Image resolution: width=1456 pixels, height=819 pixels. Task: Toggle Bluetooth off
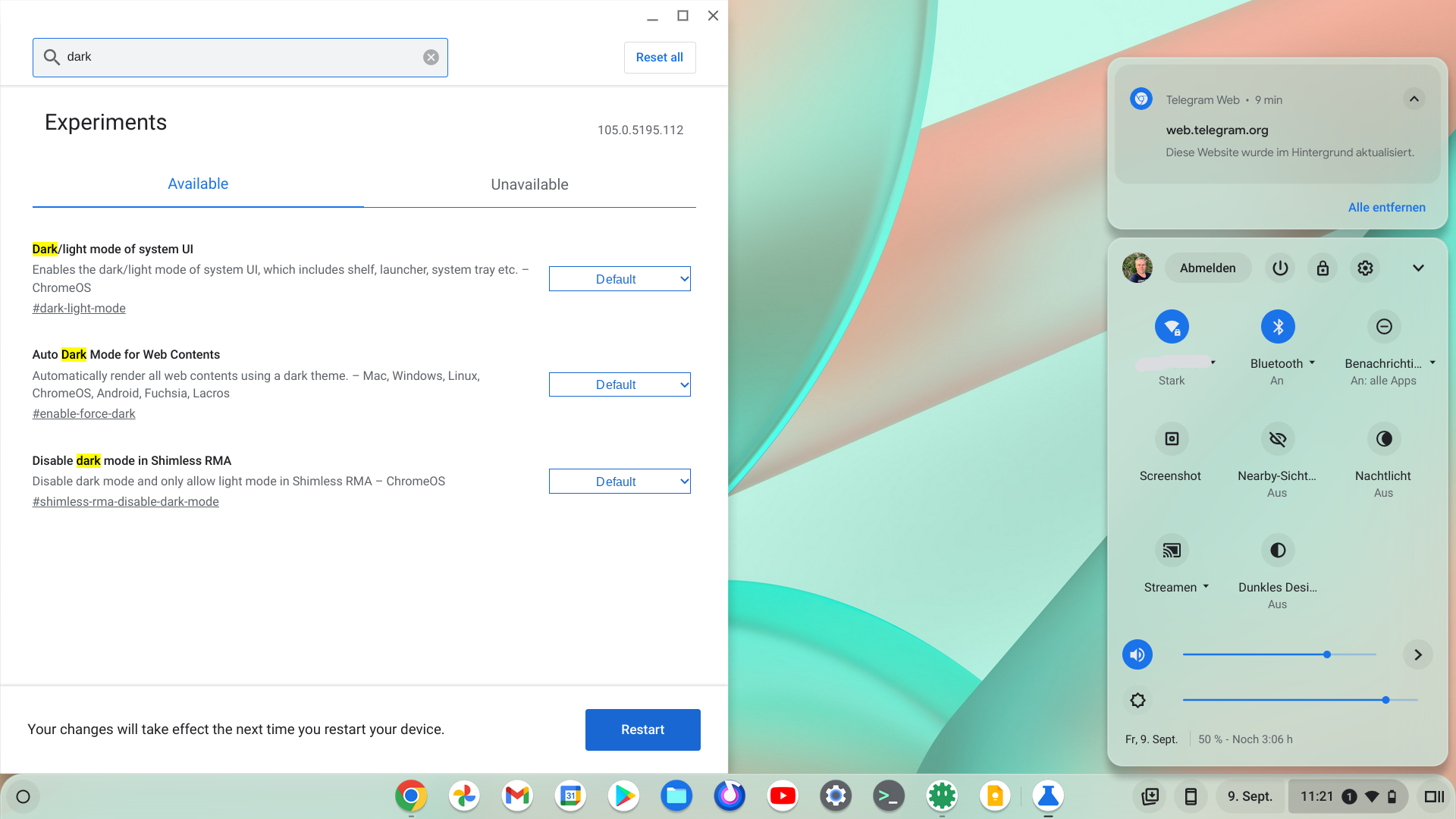[1278, 327]
